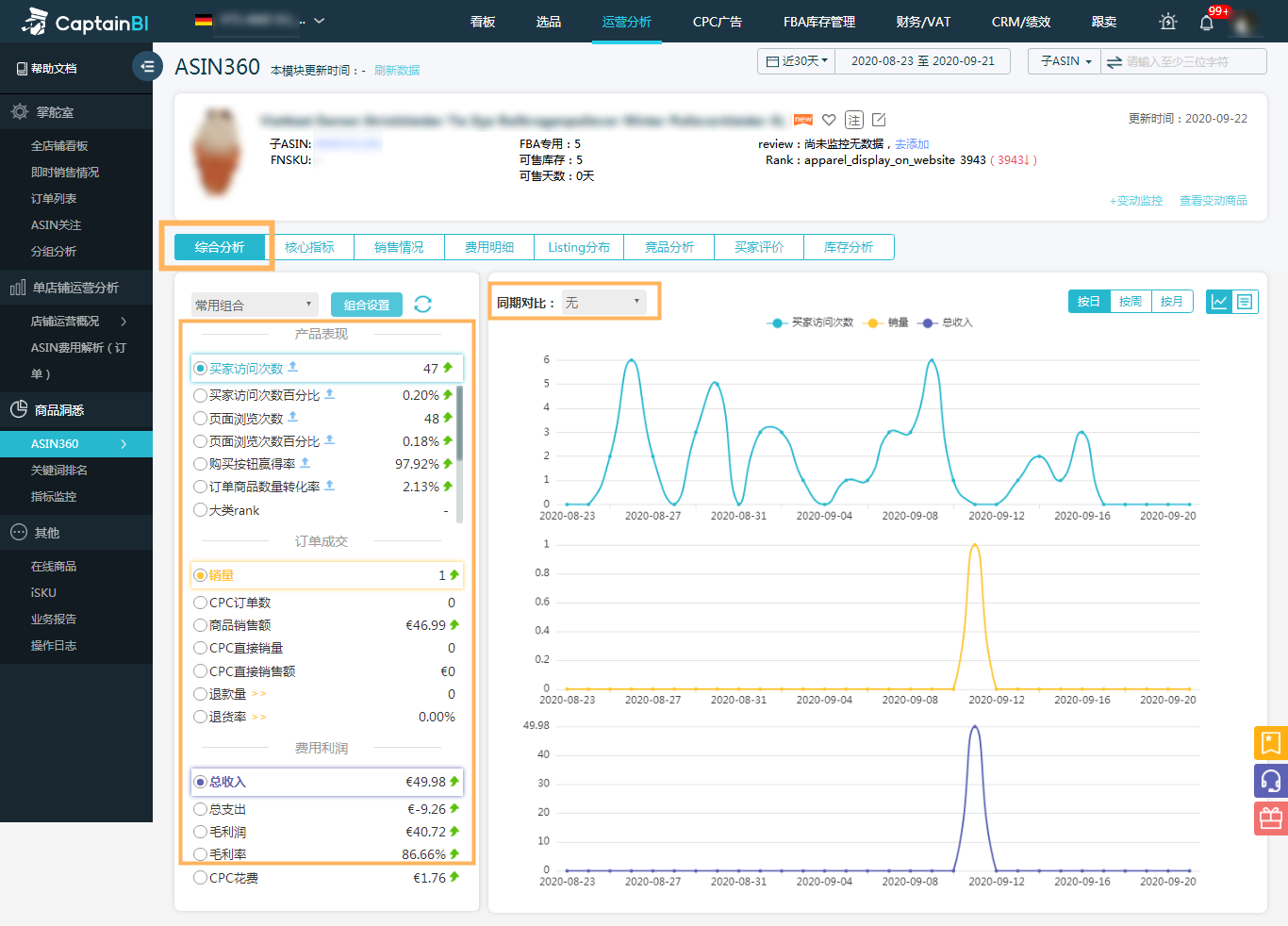Toggle 买家访问次数 legend color marker

click(778, 322)
